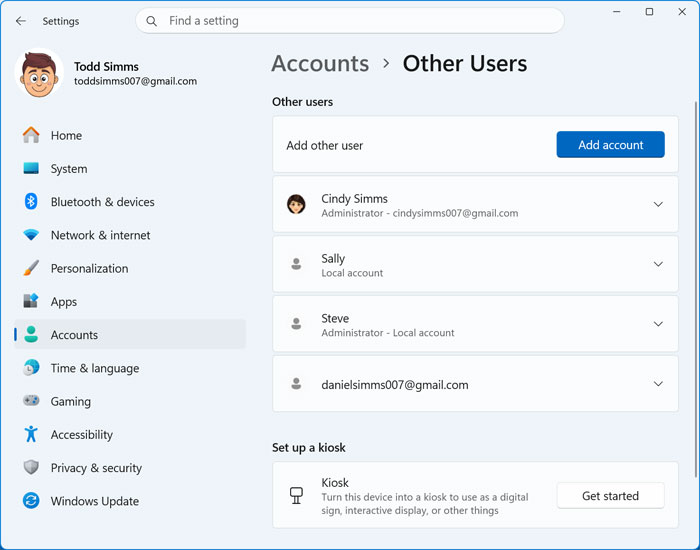Click Add other user label
The width and height of the screenshot is (700, 550).
[x=325, y=146]
